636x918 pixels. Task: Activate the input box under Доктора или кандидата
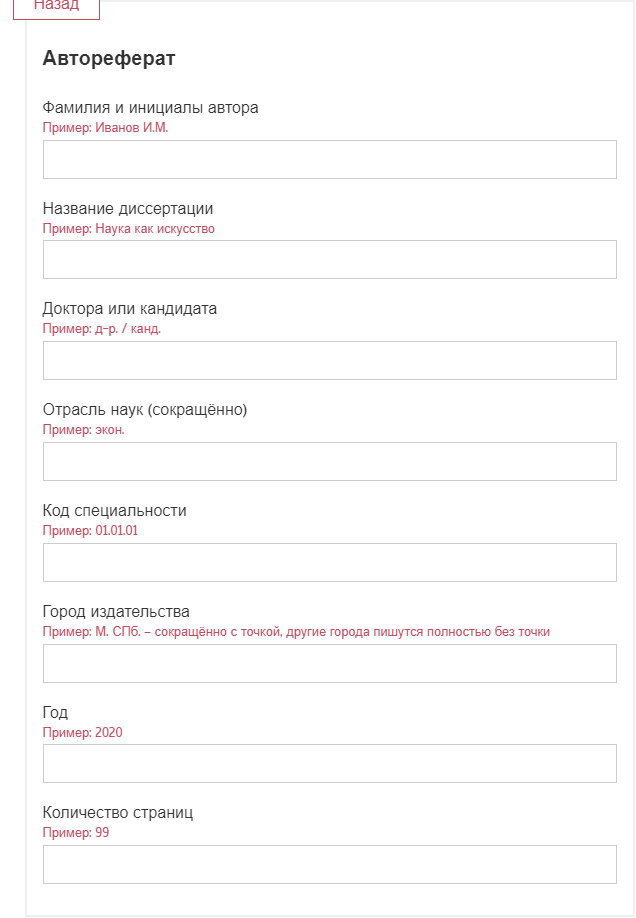tap(330, 361)
